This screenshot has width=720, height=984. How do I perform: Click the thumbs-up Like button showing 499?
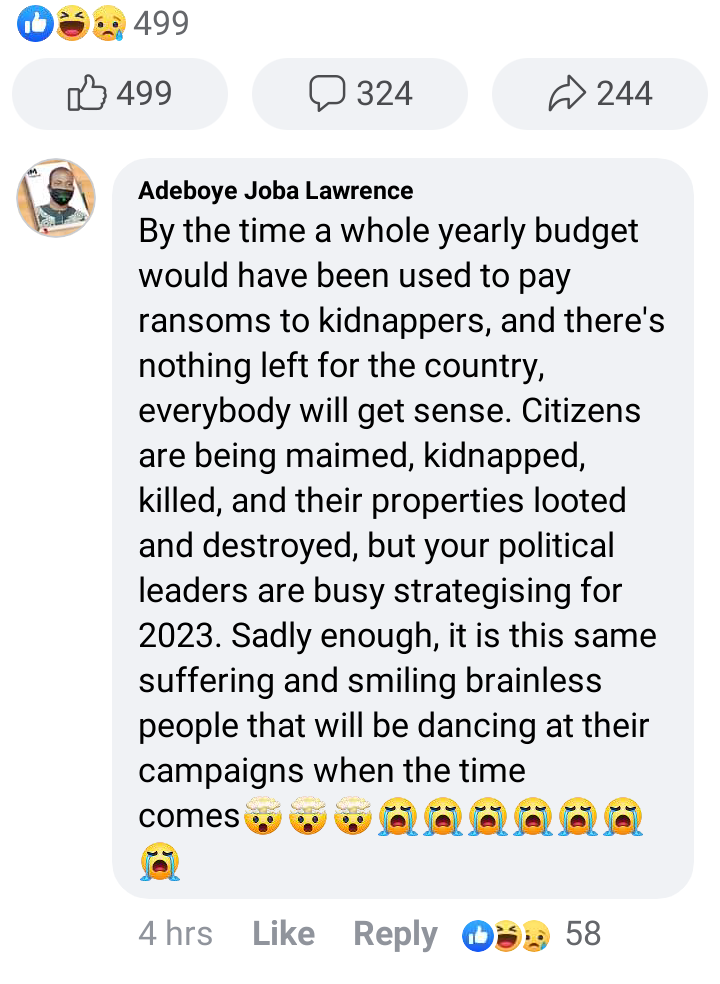[x=120, y=94]
